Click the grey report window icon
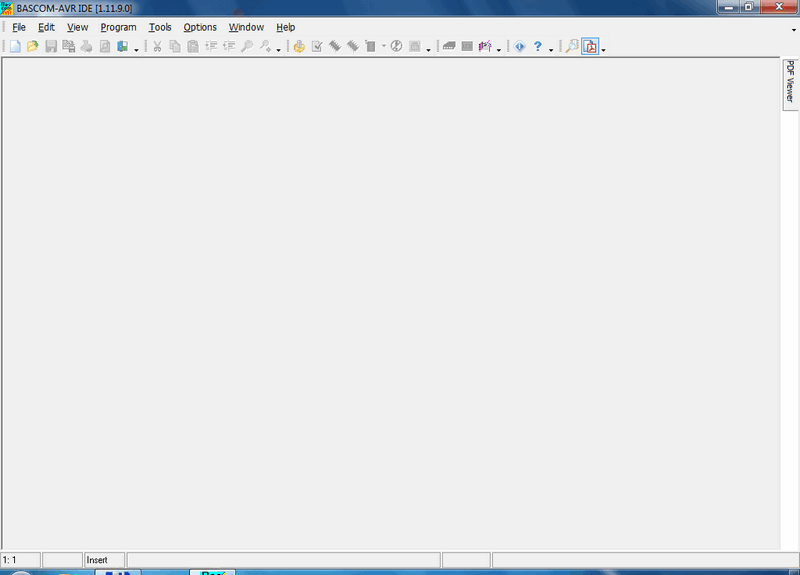Screen dimensions: 800x575 tap(415, 46)
